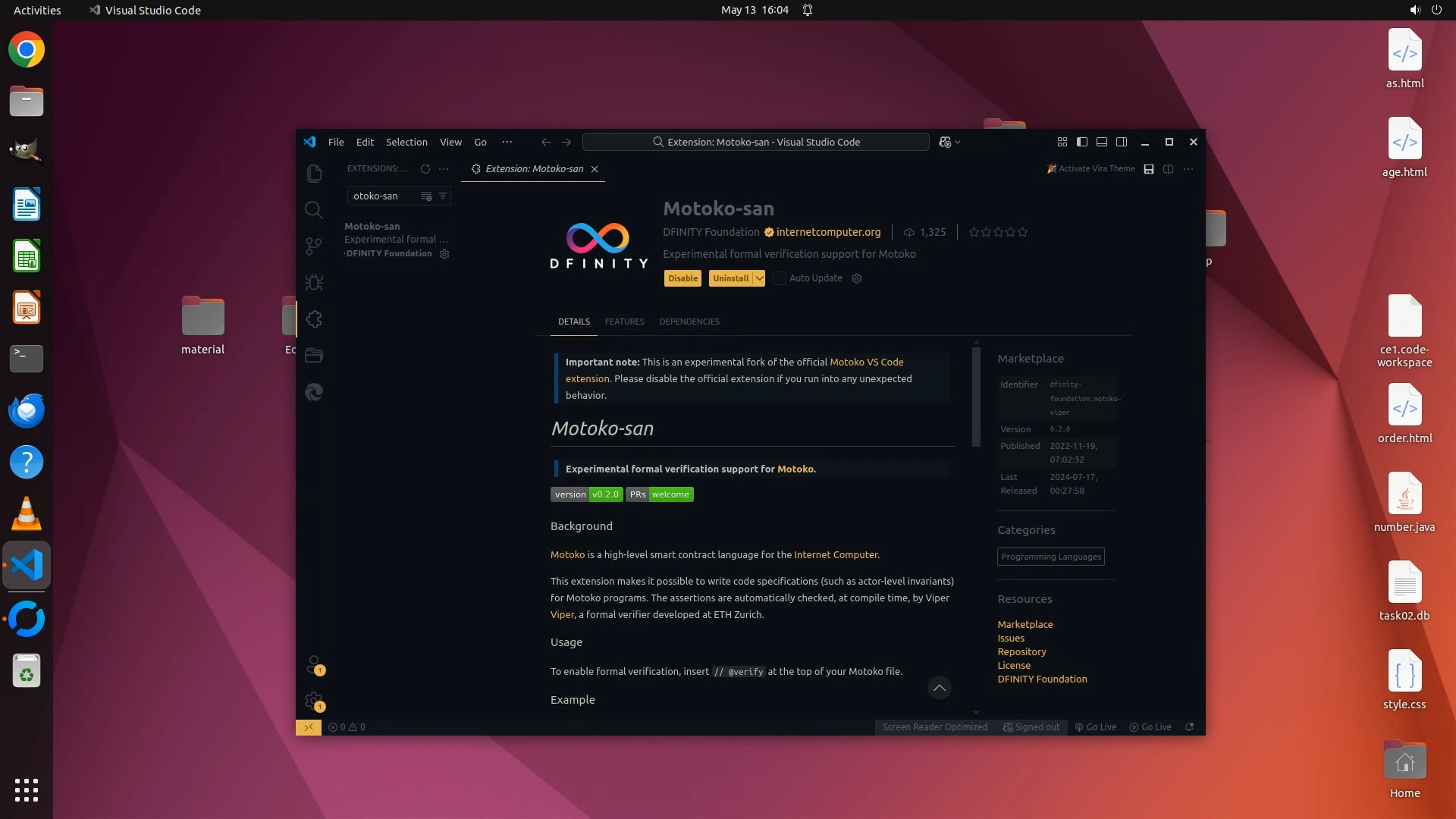The height and width of the screenshot is (819, 1456).
Task: Open the Accounts menu in activity bar
Action: 314,665
